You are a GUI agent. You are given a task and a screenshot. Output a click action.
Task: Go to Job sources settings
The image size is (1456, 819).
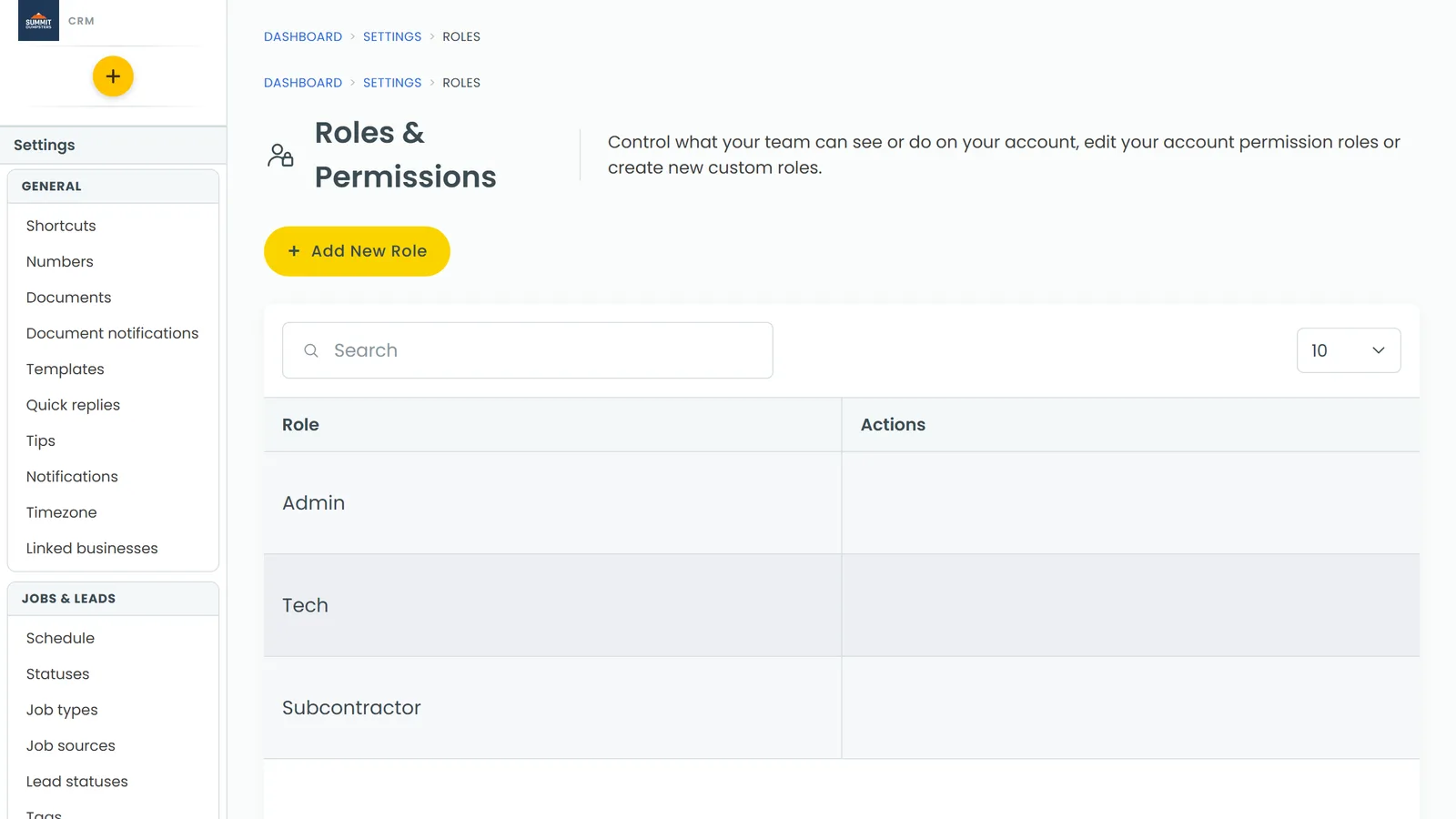[x=71, y=746]
